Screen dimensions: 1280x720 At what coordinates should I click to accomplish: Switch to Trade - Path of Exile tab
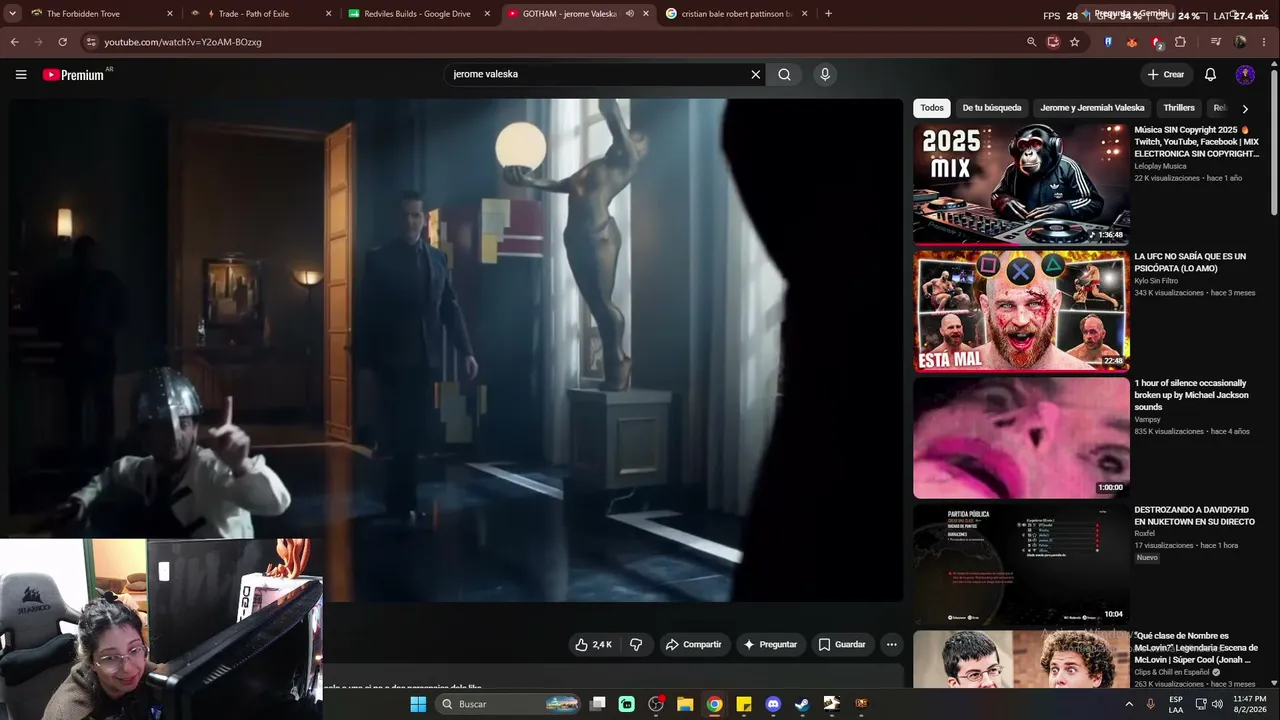259,14
